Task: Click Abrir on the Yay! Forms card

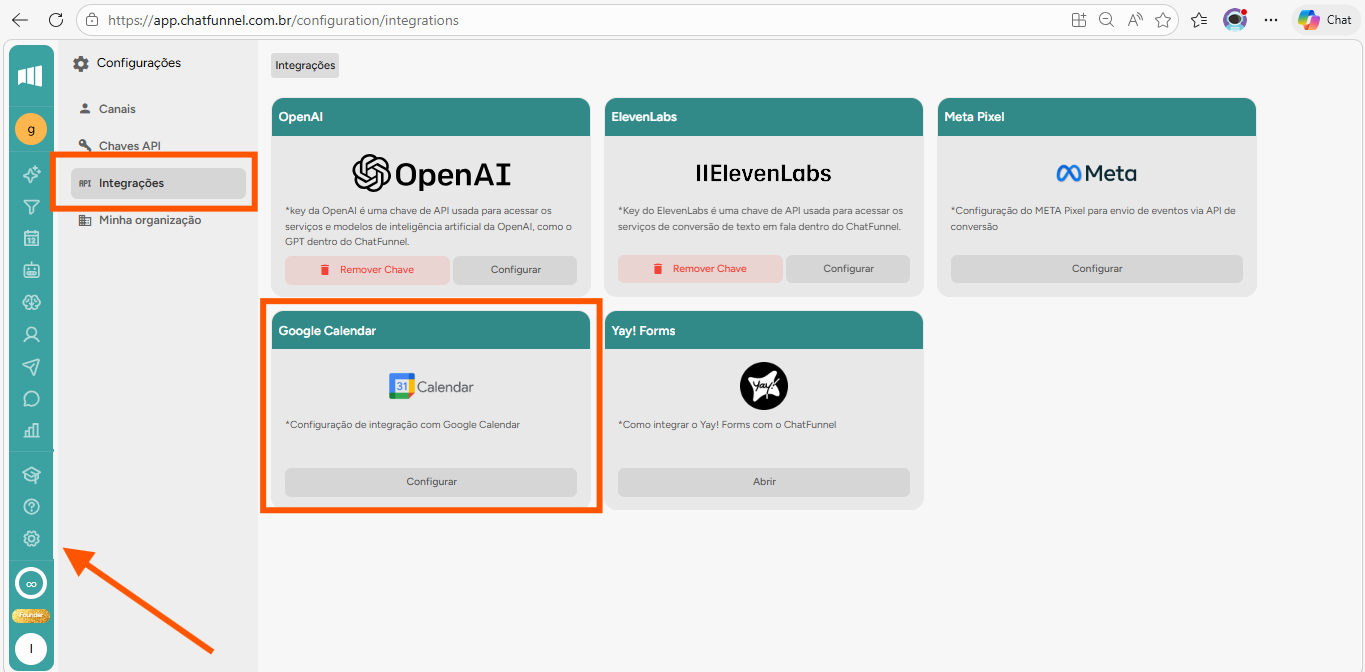Action: click(x=764, y=482)
